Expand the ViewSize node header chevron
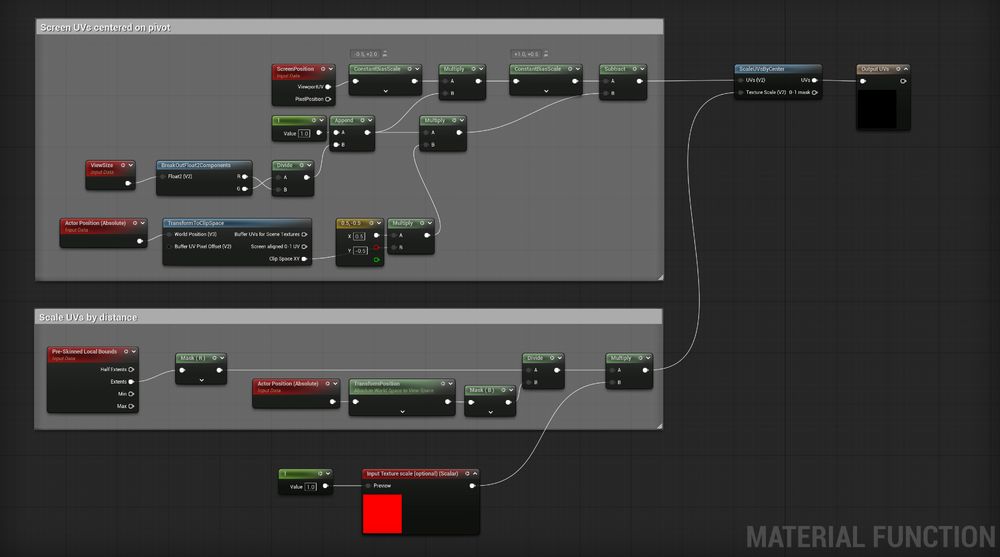 pyautogui.click(x=131, y=165)
